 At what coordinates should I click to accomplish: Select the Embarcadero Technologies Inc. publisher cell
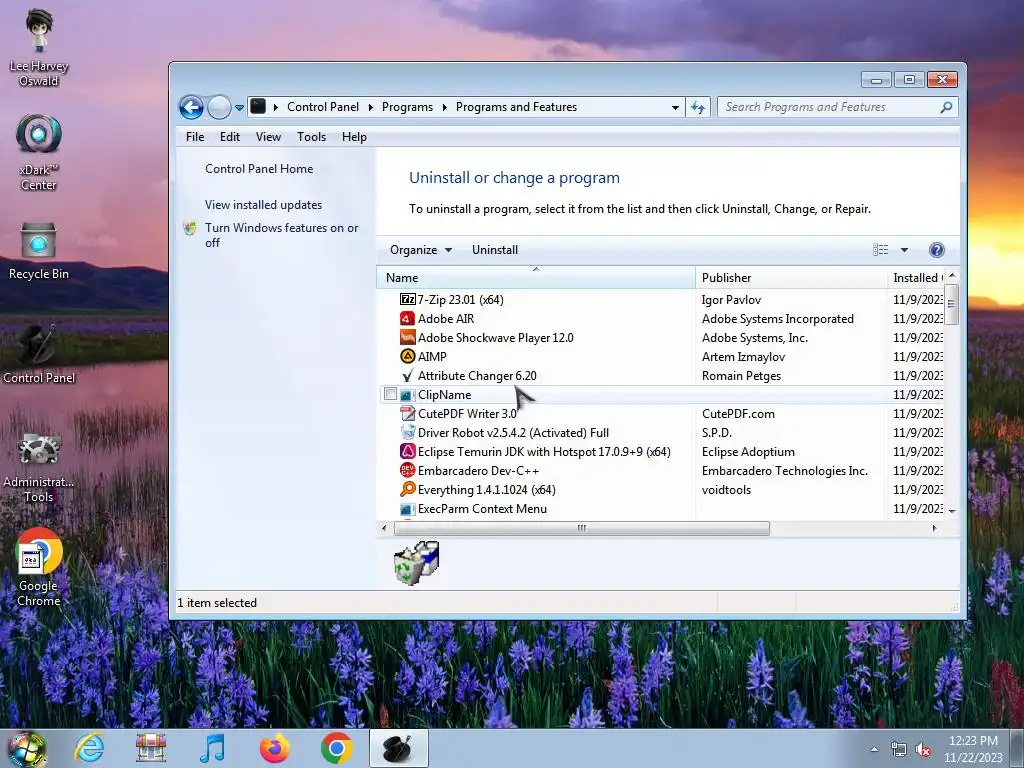click(785, 470)
